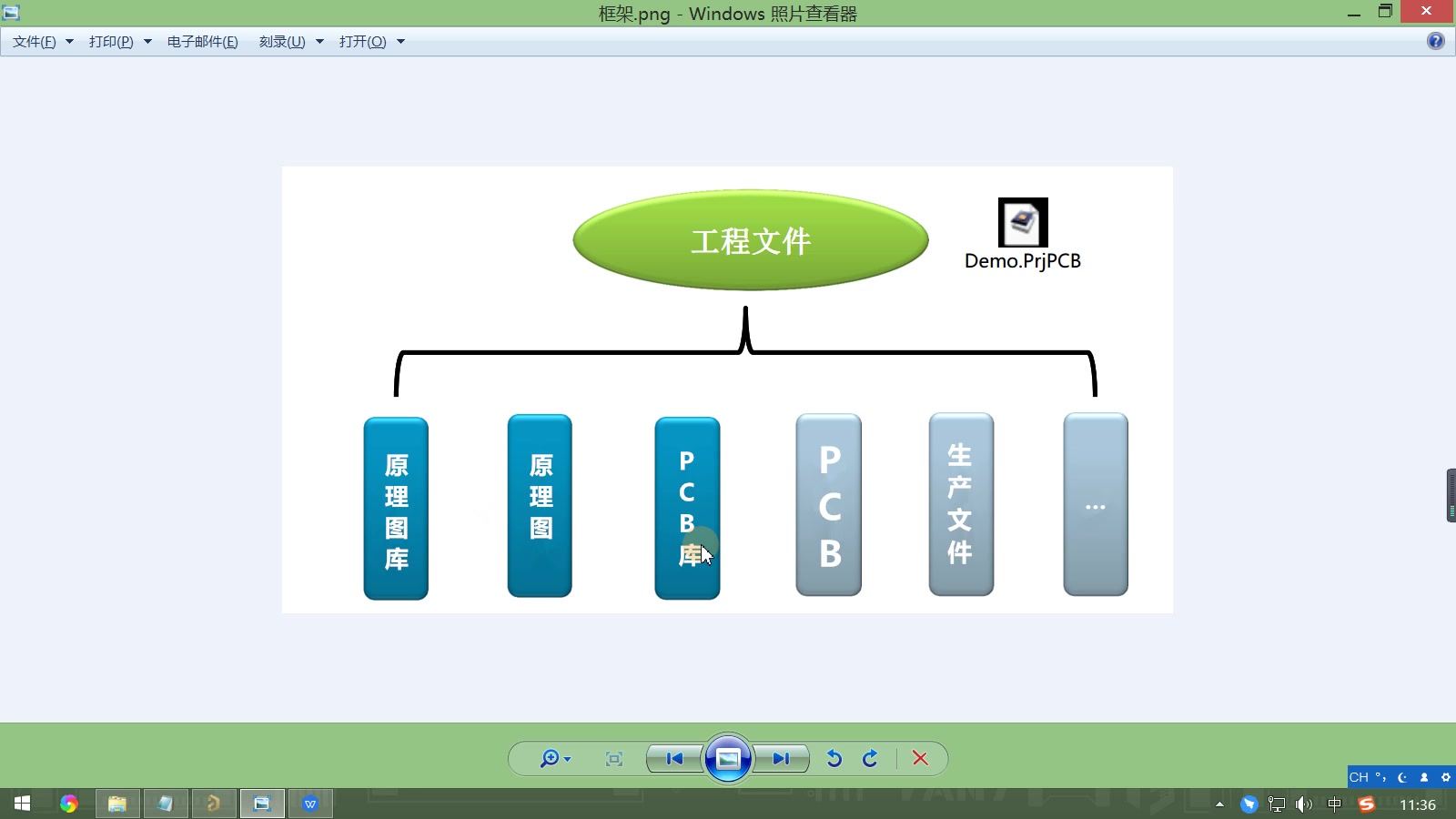Image resolution: width=1456 pixels, height=819 pixels.
Task: Open the help question mark icon
Action: 1436,41
